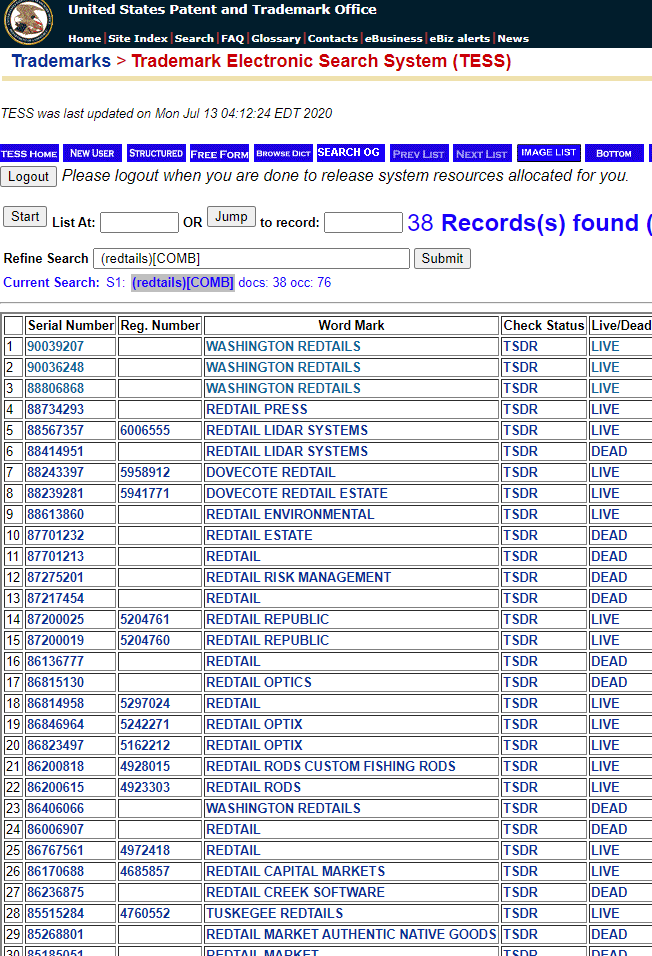Go to the Next List
Image resolution: width=652 pixels, height=956 pixels.
click(482, 154)
